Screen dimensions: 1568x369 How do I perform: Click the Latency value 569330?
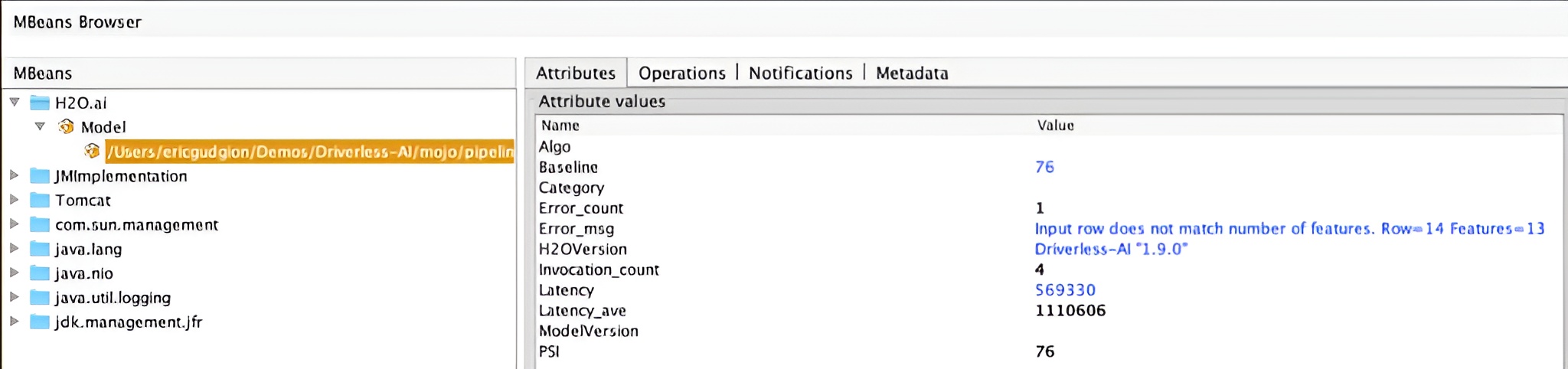point(1065,290)
